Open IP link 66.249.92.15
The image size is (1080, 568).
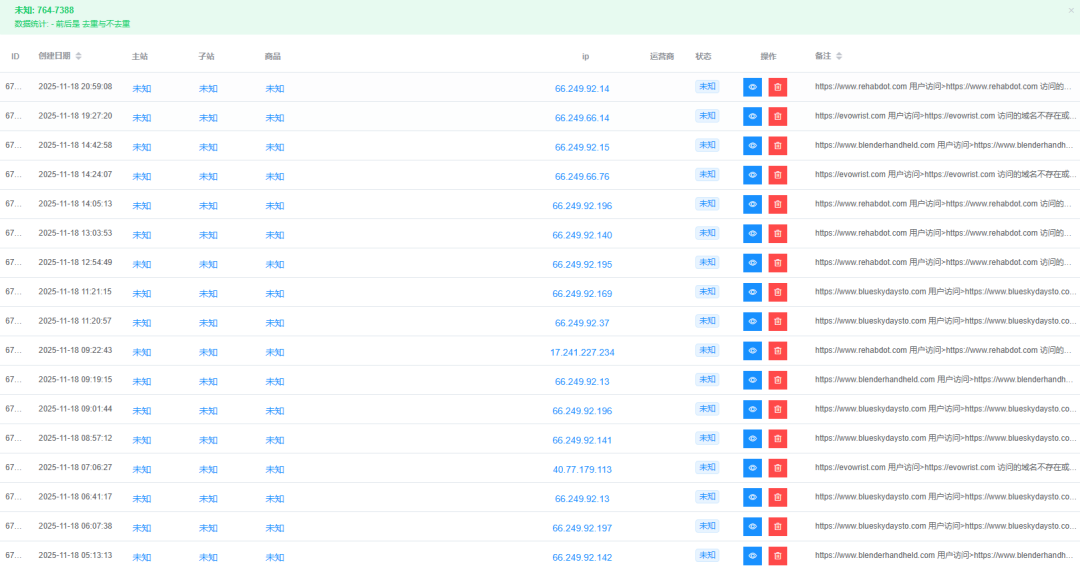point(582,147)
